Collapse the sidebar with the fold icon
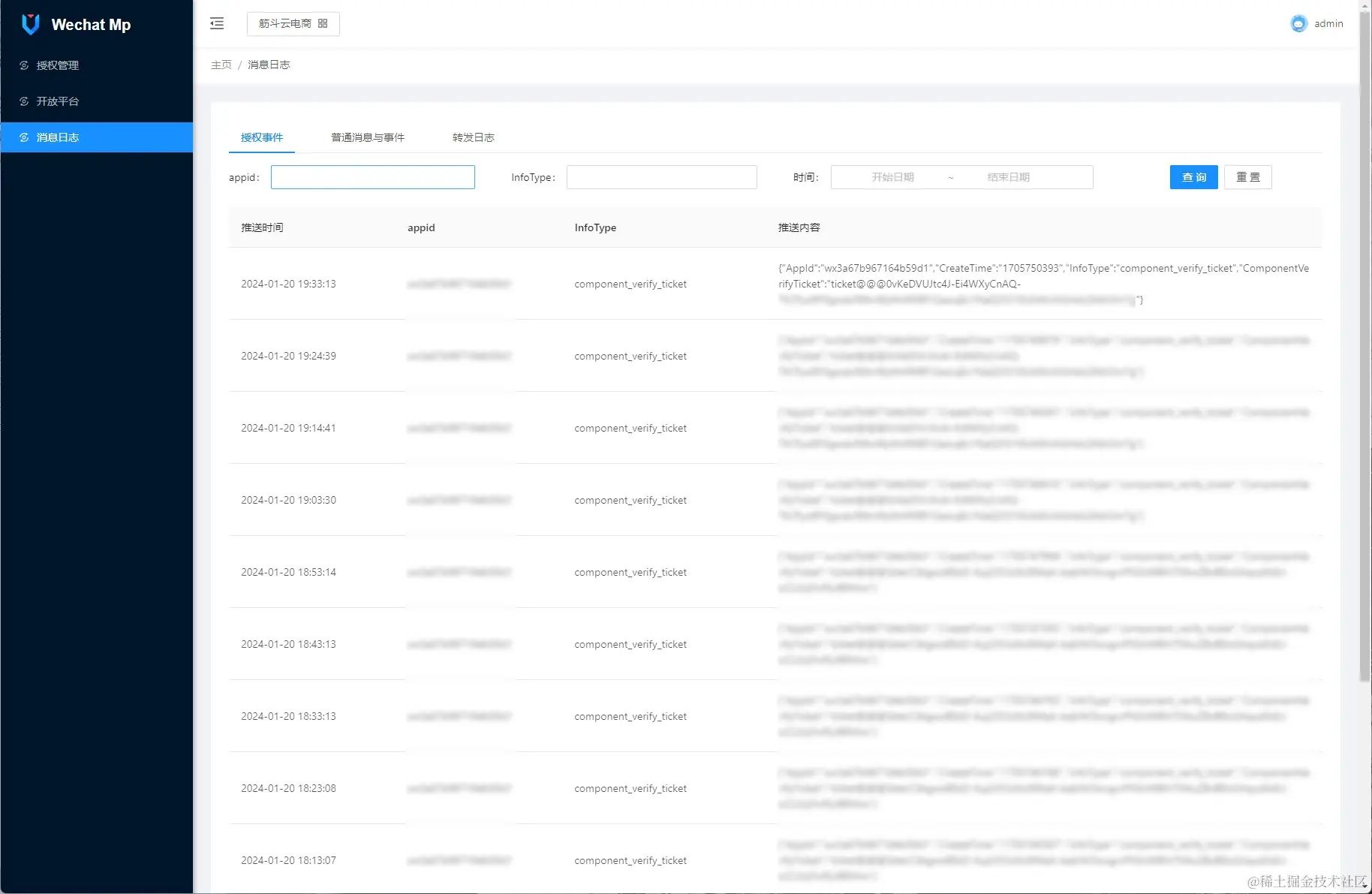Screen dimensions: 1372x894 pyautogui.click(x=217, y=23)
